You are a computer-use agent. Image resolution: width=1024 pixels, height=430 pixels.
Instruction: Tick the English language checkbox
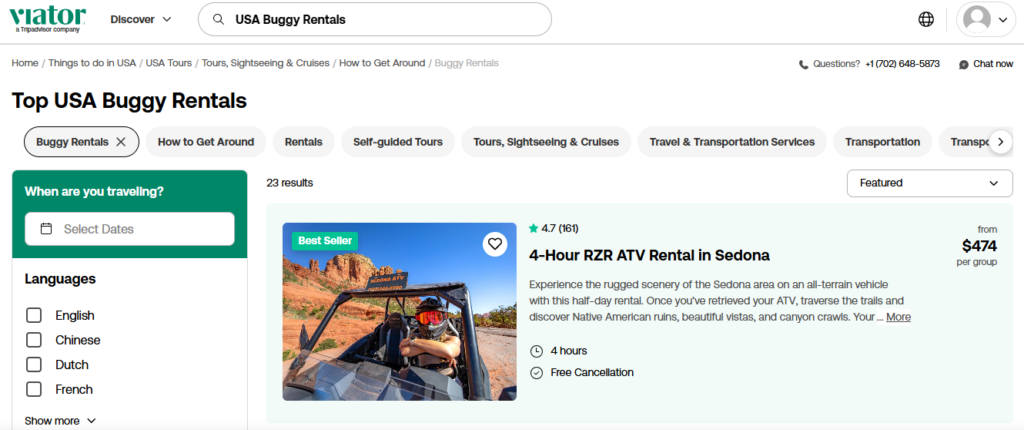point(33,316)
